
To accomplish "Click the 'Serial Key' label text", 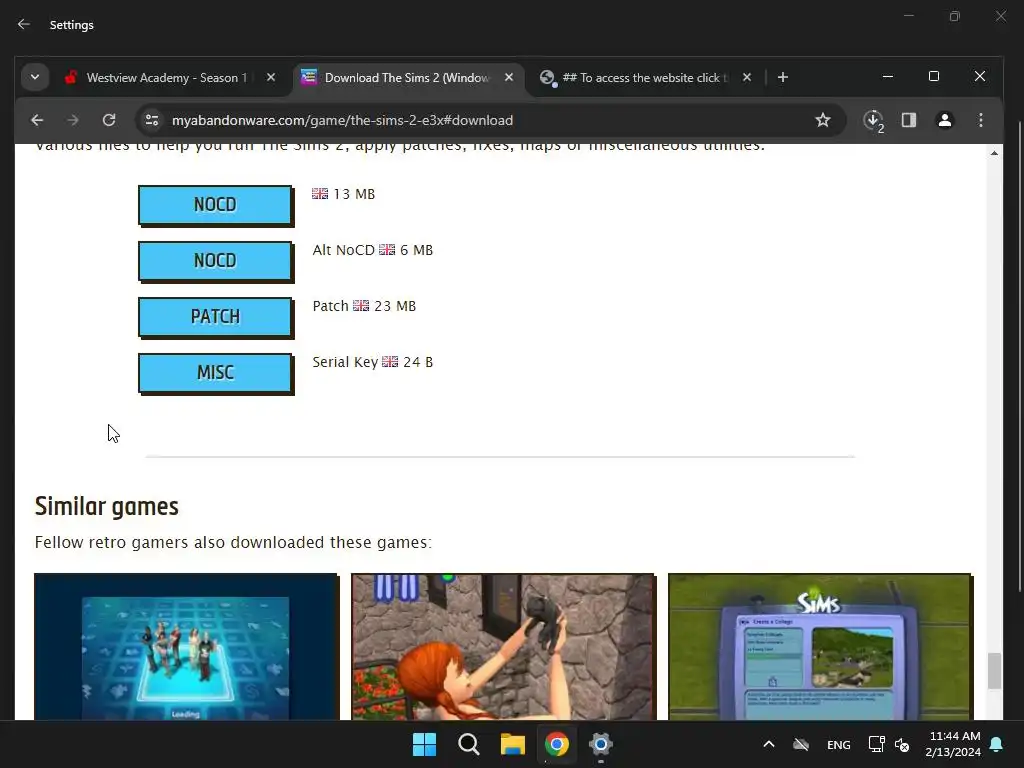I will (x=345, y=362).
